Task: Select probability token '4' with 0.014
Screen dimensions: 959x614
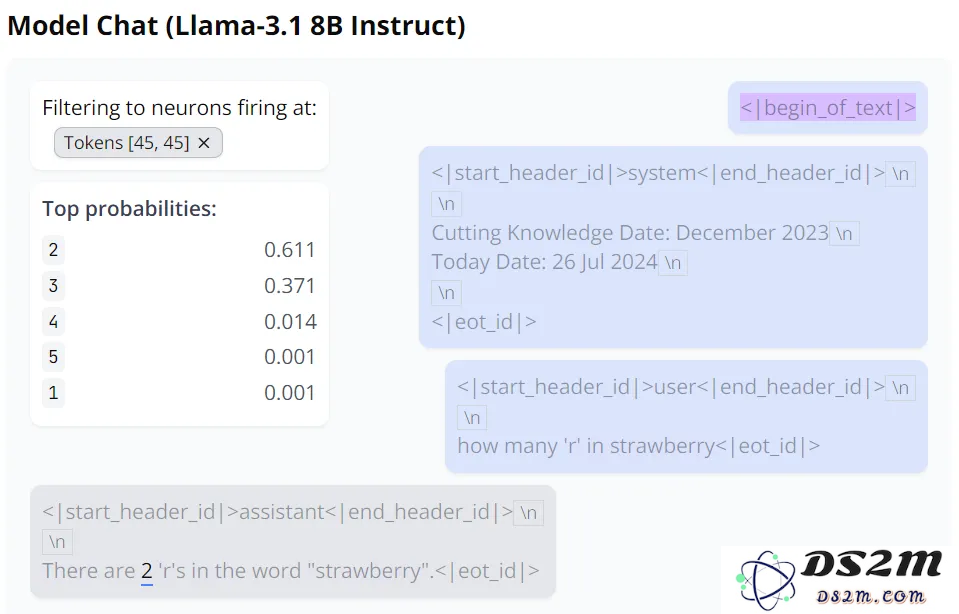Action: [x=53, y=321]
